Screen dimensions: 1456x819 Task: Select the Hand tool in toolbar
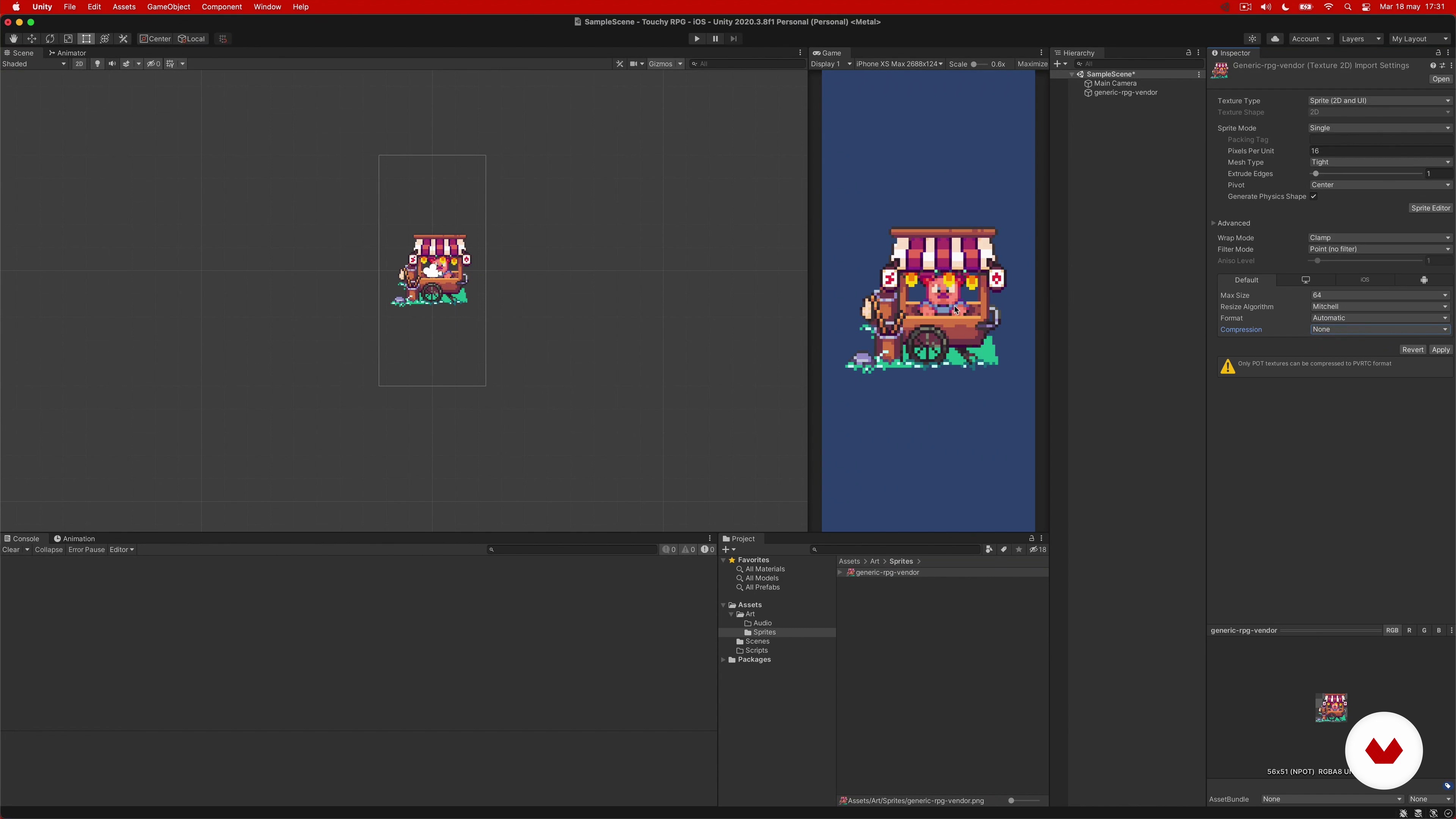tap(13, 38)
